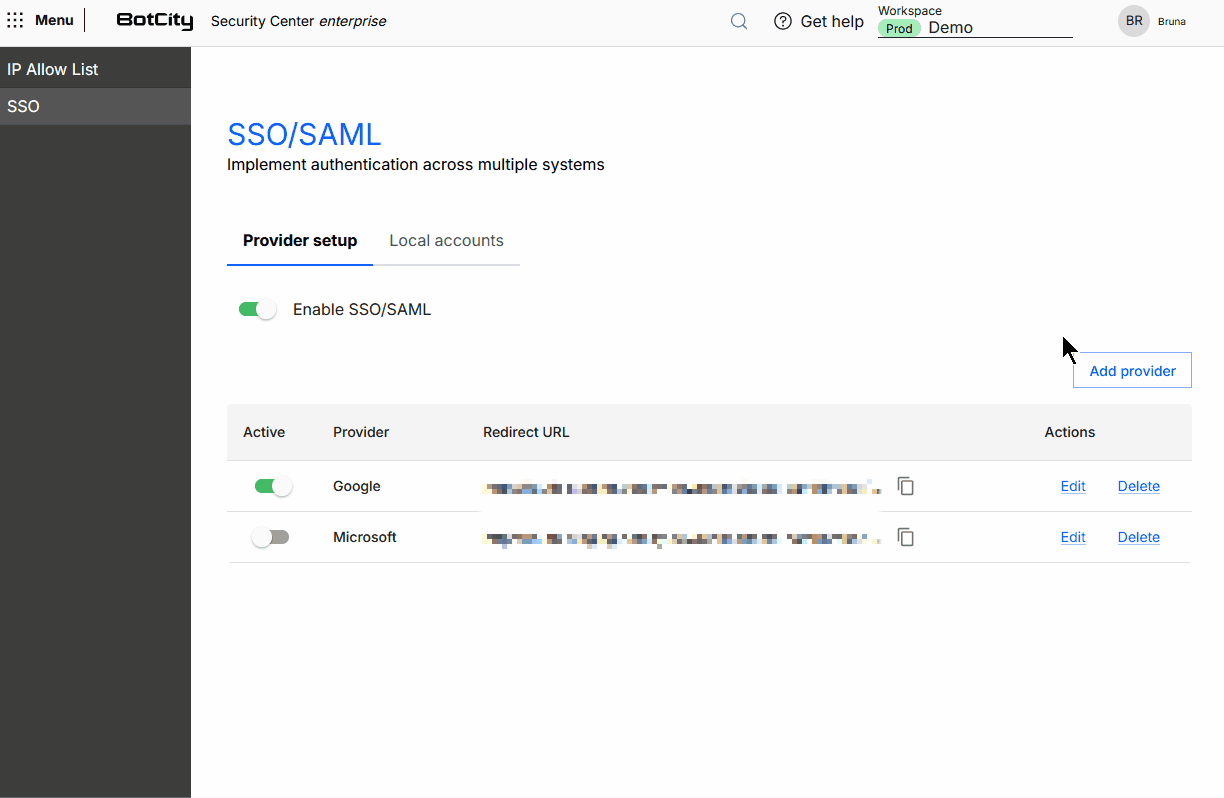Turn off the Enable SSO/SAML switch
This screenshot has height=798, width=1224.
pyautogui.click(x=257, y=310)
